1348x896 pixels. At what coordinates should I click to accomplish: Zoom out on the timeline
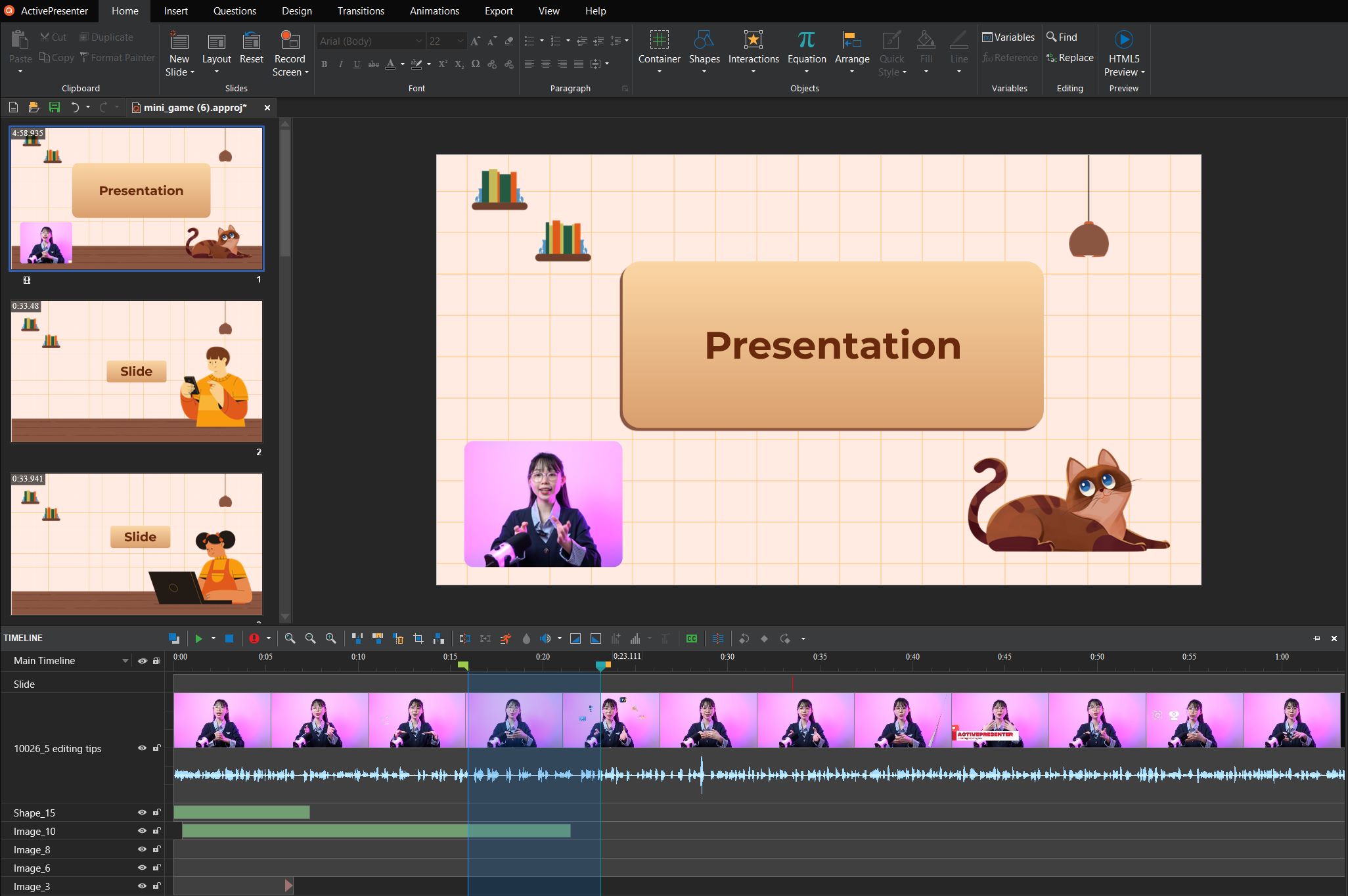tap(310, 638)
